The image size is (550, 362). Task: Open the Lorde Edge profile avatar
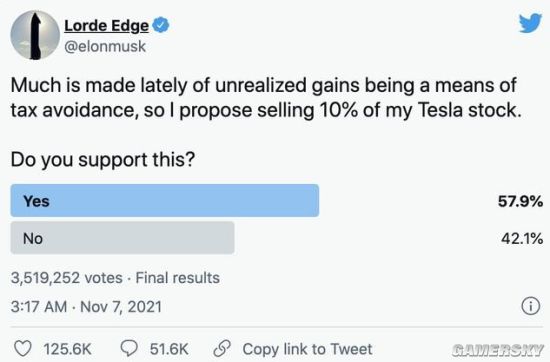35,35
